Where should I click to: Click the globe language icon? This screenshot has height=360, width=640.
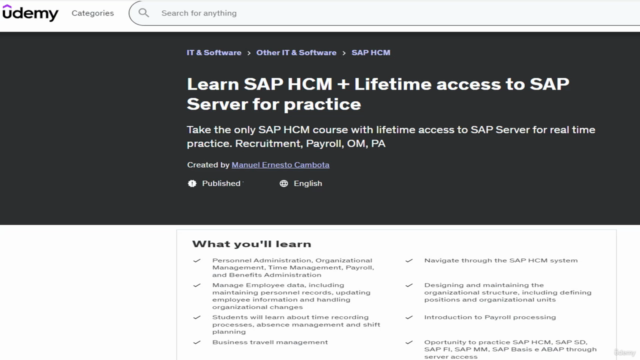[284, 184]
